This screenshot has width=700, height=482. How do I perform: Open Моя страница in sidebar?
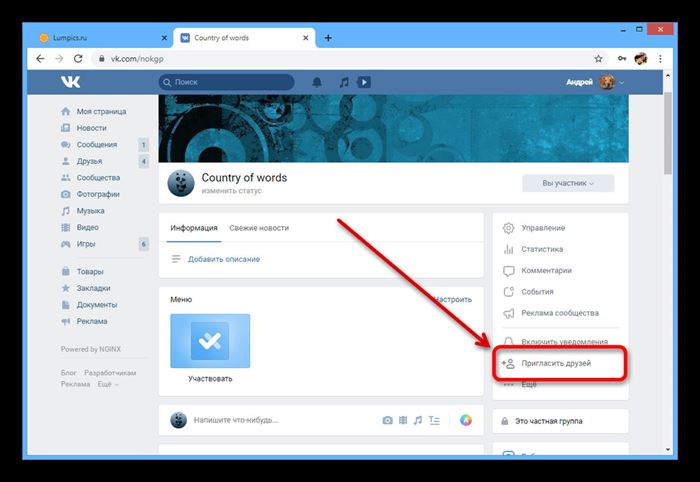click(x=101, y=111)
